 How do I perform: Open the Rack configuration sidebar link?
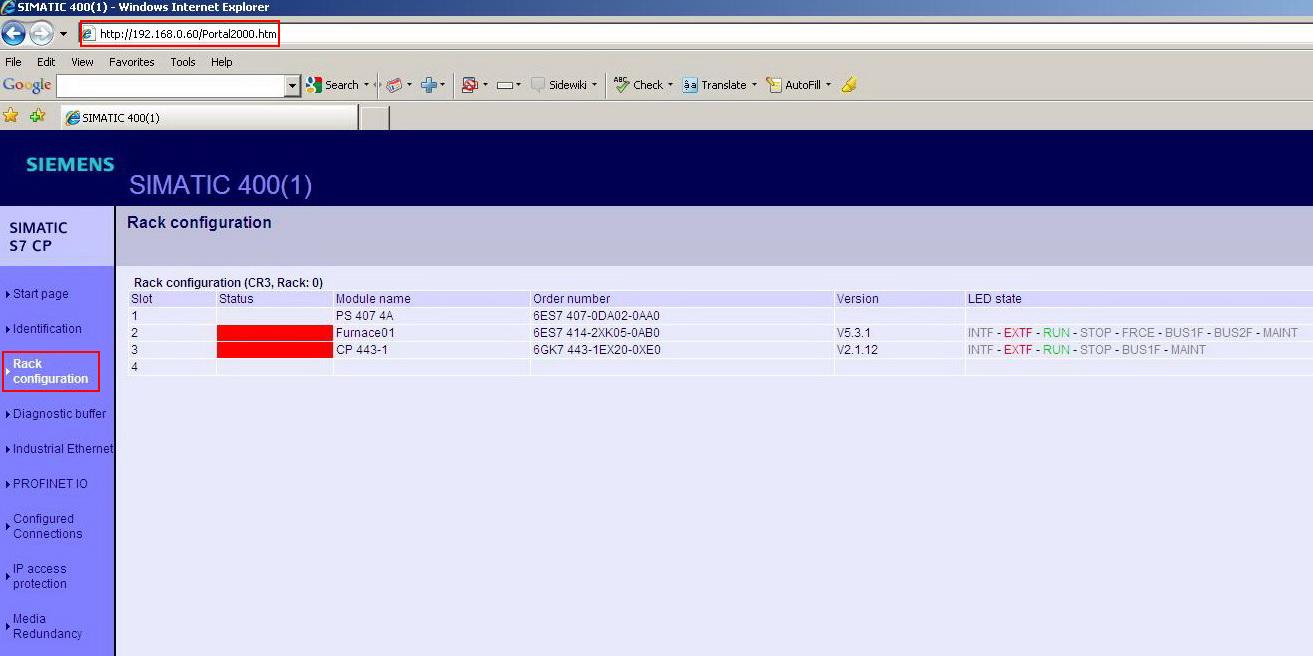pos(50,371)
